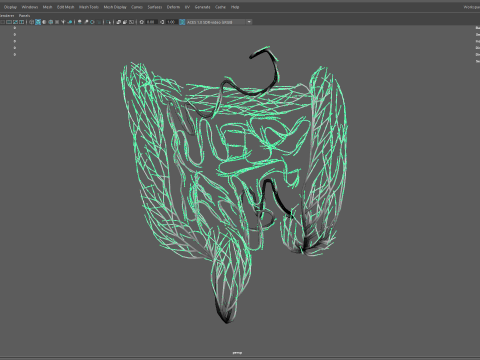Switch viewport to wireframe shading
The width and height of the screenshot is (480, 360).
[x=32, y=22]
